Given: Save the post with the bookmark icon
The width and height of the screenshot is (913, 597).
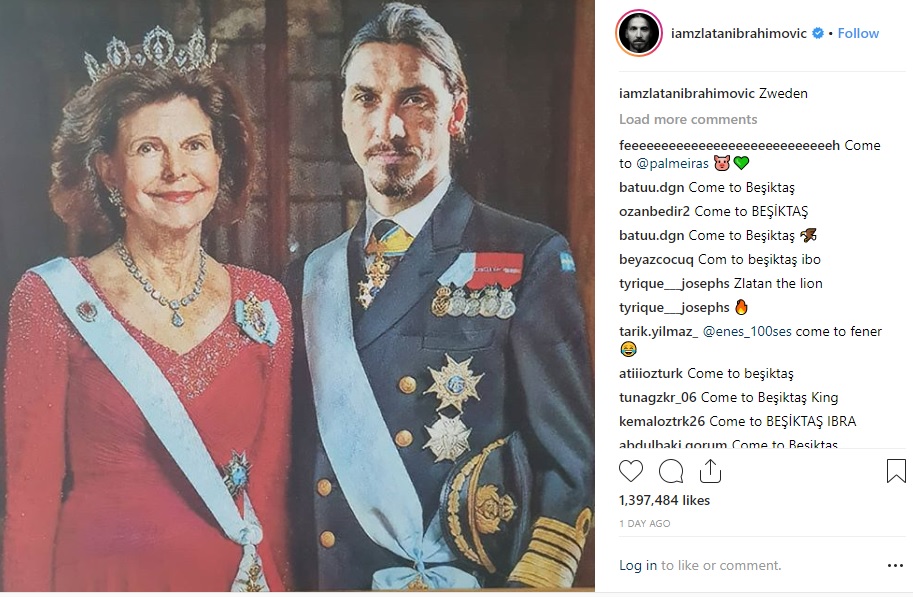Looking at the screenshot, I should 895,471.
